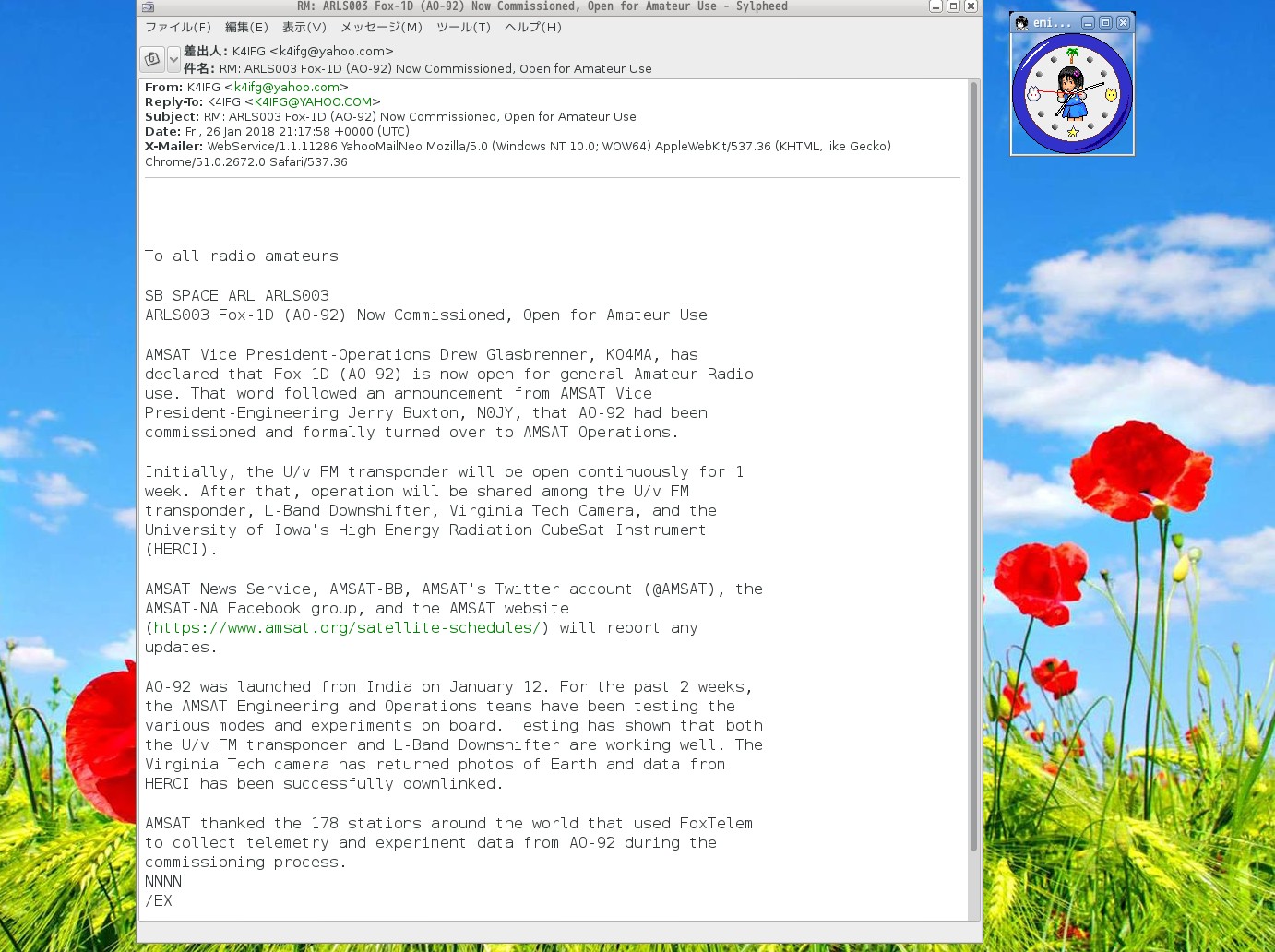1275x952 pixels.
Task: Open the 表示(V) menu
Action: point(304,28)
